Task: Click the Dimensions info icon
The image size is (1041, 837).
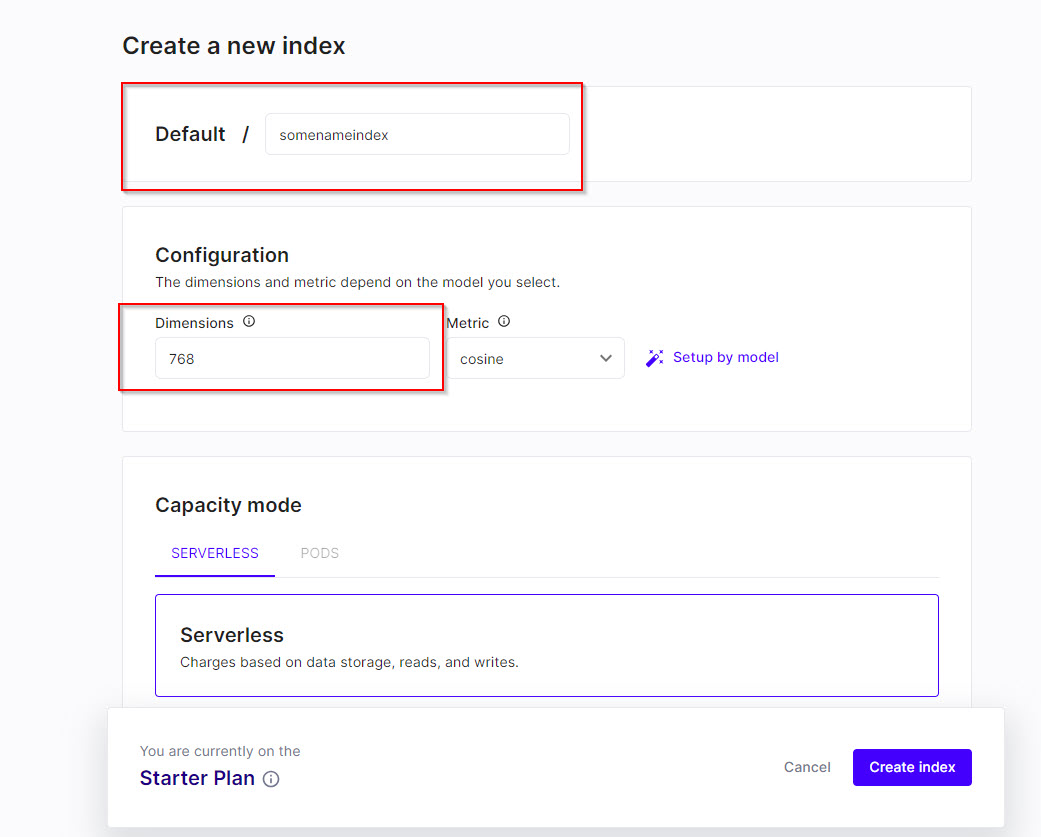Action: (249, 321)
